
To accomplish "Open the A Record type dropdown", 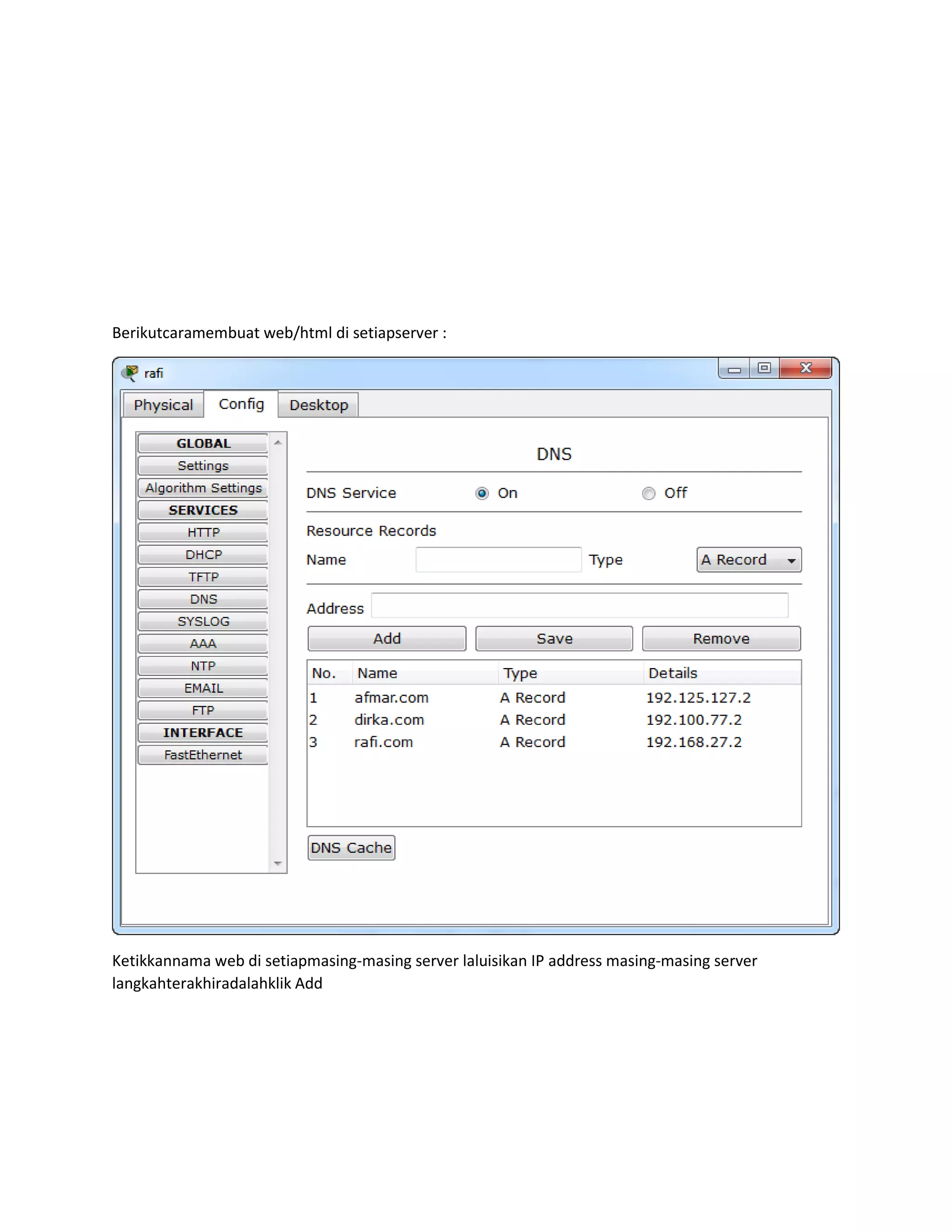I will click(x=748, y=560).
